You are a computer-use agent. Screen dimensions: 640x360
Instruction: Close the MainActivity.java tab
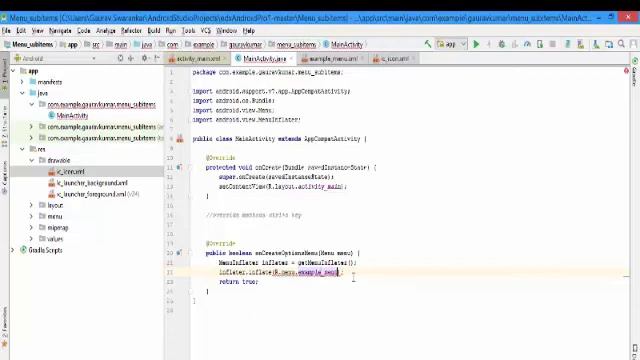291,59
